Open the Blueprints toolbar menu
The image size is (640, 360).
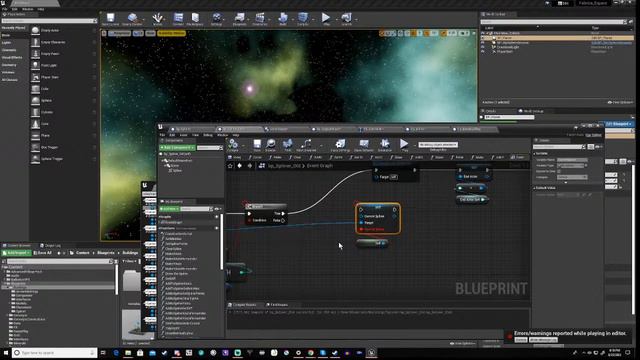click(x=240, y=19)
